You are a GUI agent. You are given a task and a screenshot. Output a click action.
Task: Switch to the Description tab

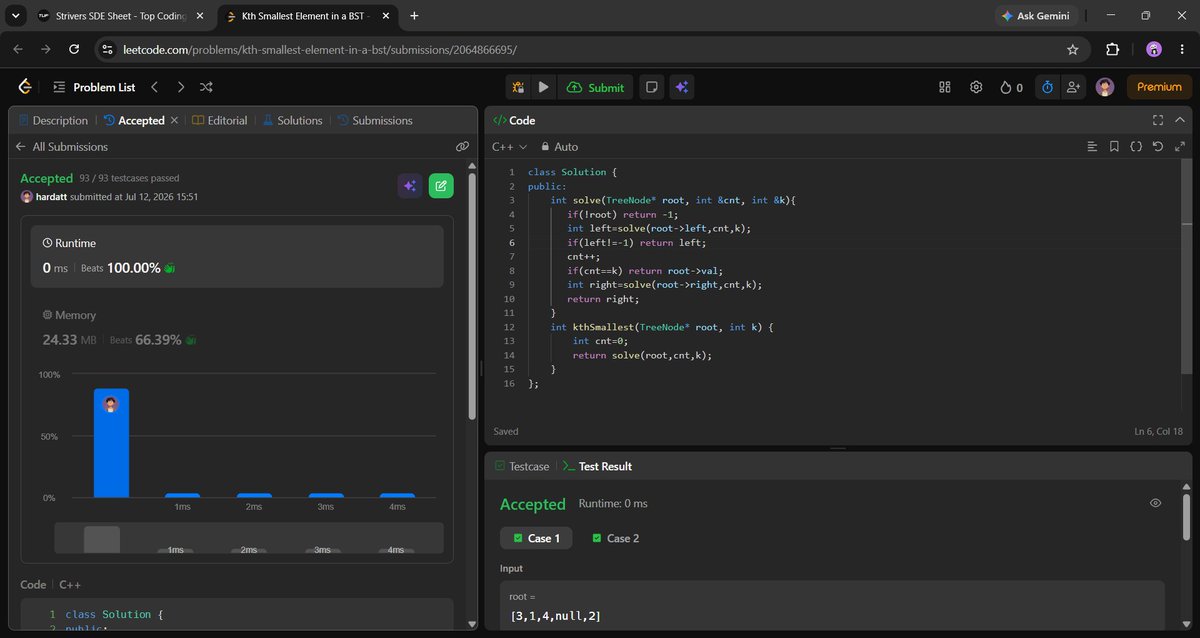[x=53, y=120]
